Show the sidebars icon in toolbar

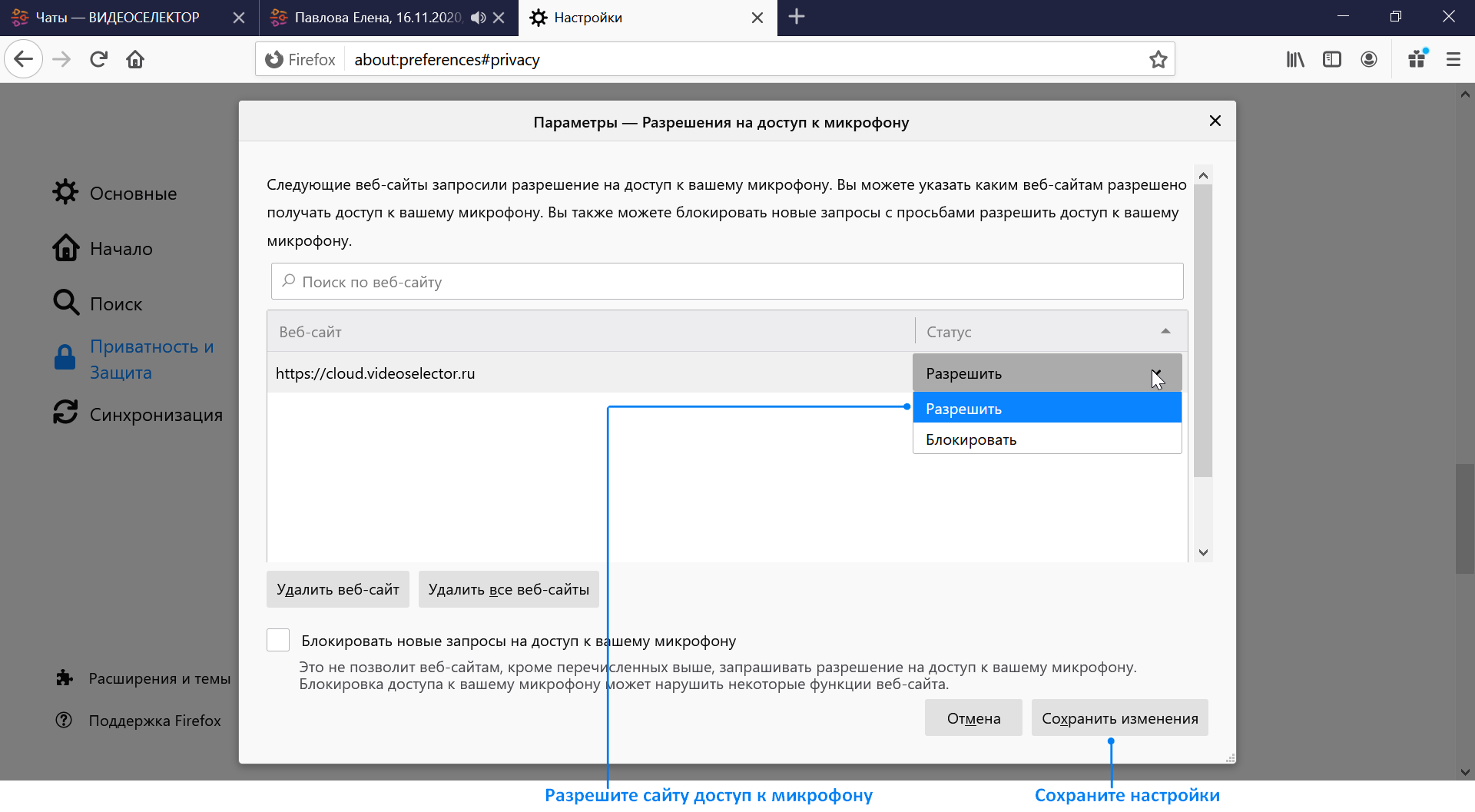click(x=1332, y=59)
